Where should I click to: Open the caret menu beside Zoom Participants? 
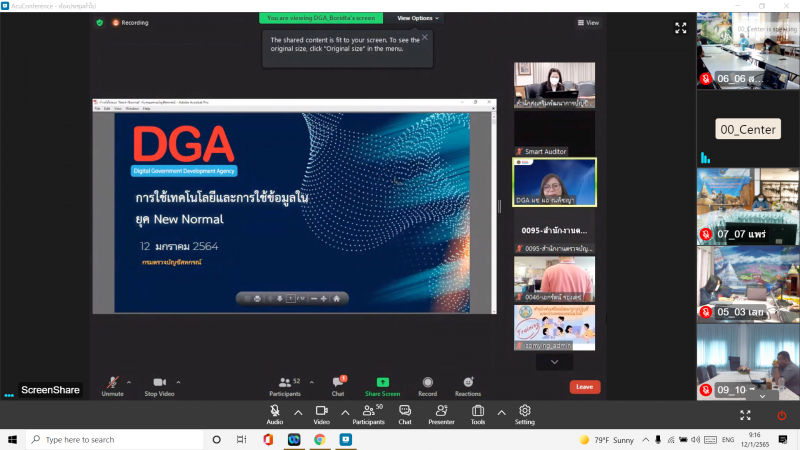[311, 382]
